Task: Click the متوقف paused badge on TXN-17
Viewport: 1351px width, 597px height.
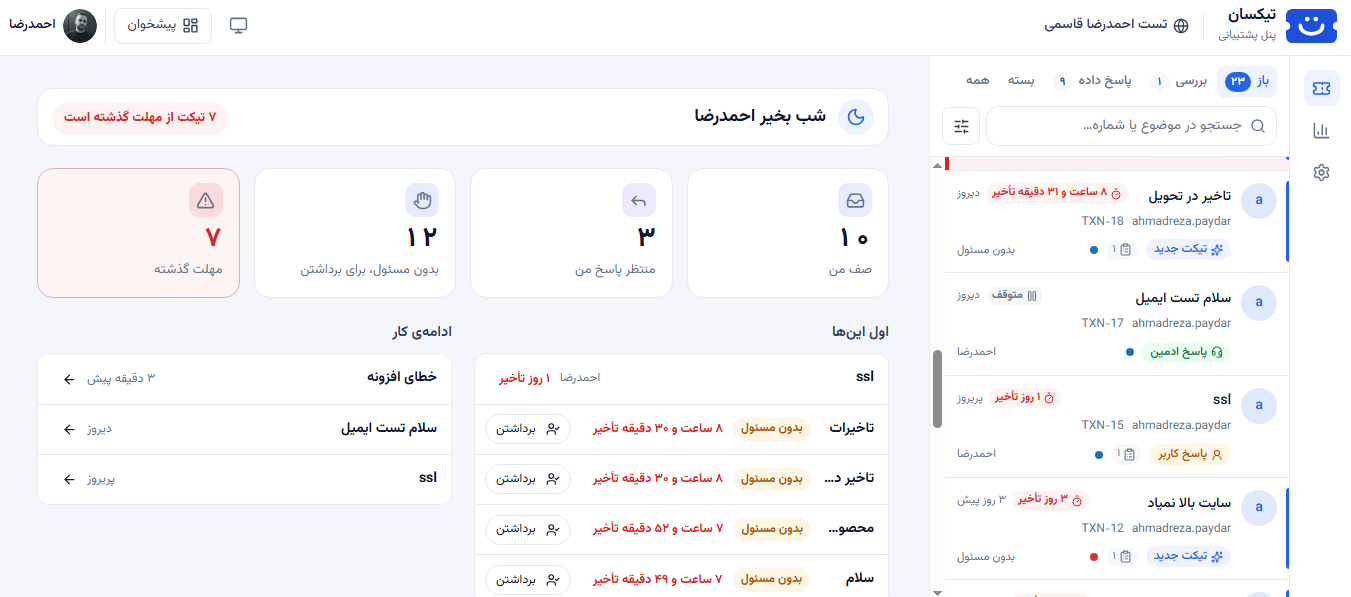Action: coord(1016,296)
